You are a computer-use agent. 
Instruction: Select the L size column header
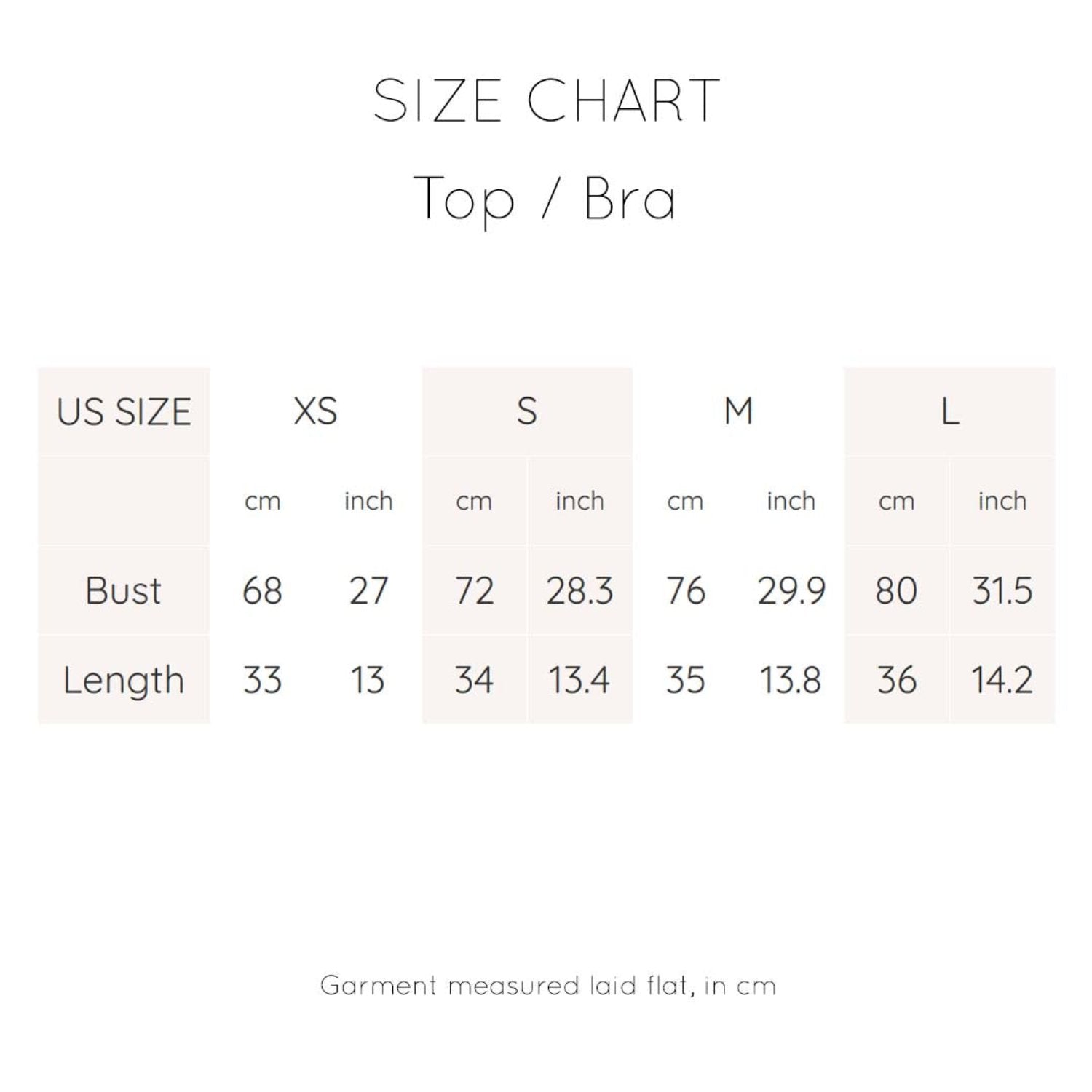click(949, 412)
